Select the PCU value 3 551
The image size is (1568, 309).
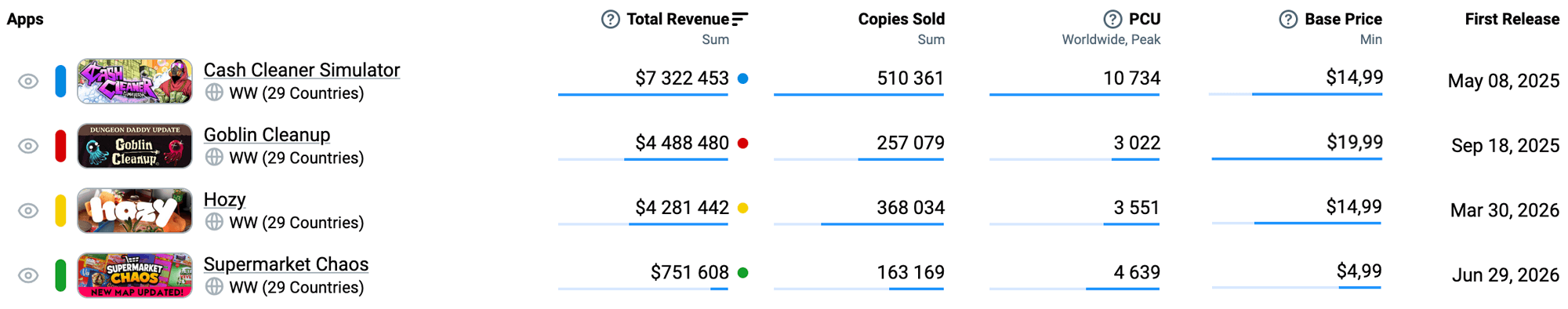1137,208
